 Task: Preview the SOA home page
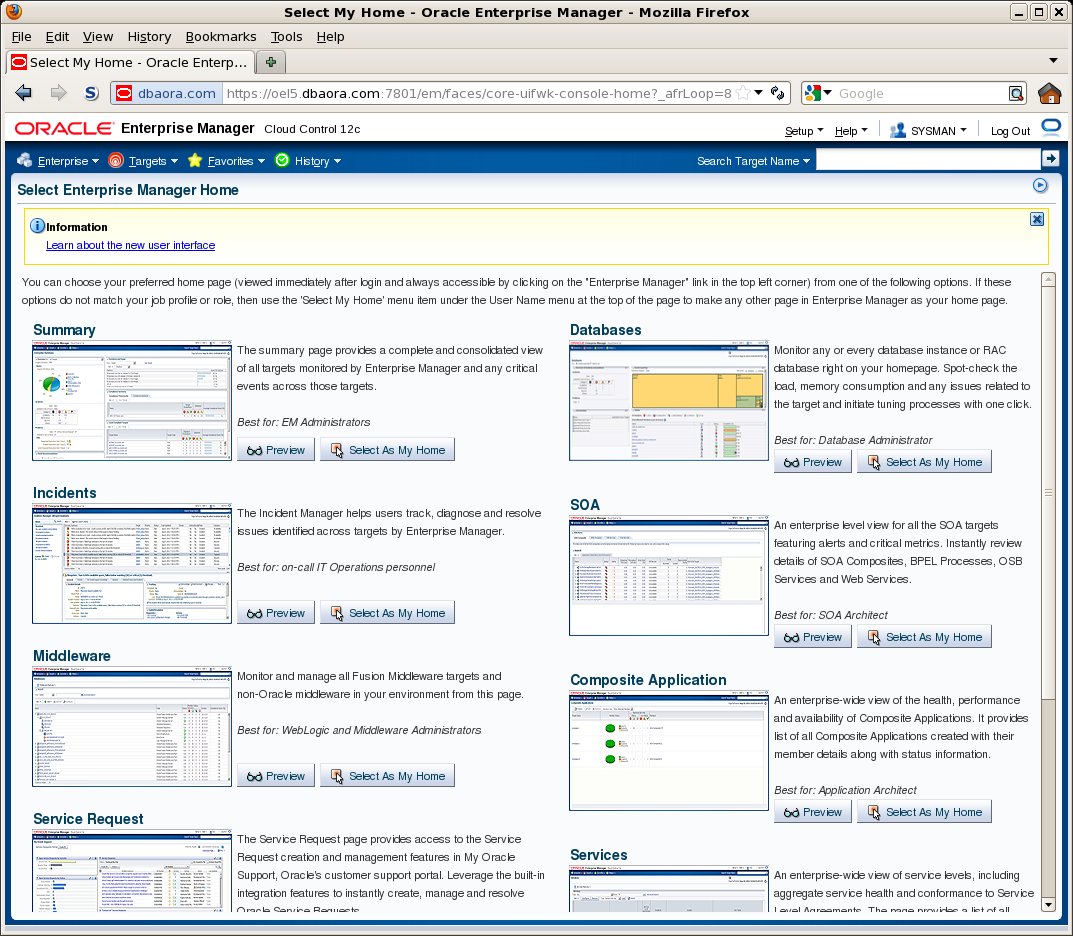coord(813,637)
